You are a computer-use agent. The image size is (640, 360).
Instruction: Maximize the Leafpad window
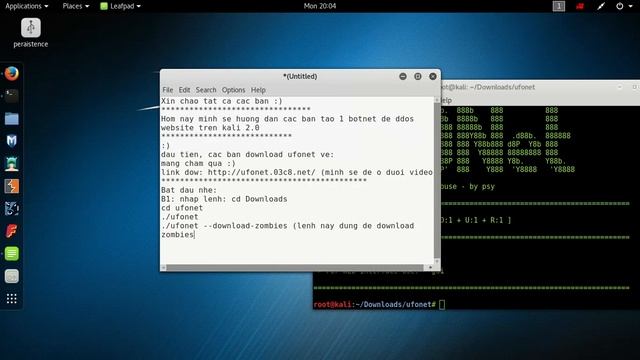tap(418, 76)
